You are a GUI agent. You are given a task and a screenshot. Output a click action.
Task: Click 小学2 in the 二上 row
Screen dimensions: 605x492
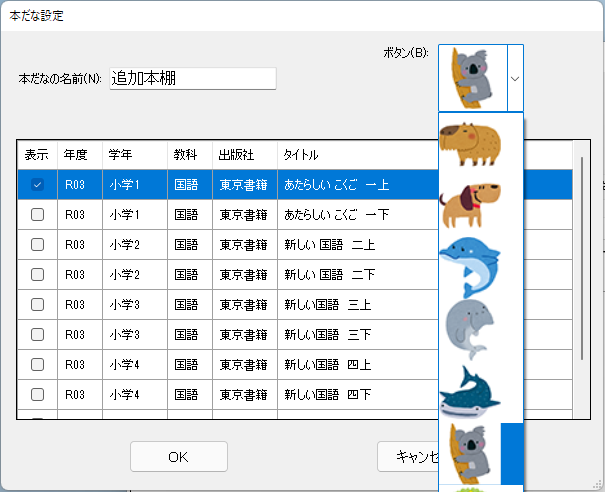(124, 245)
